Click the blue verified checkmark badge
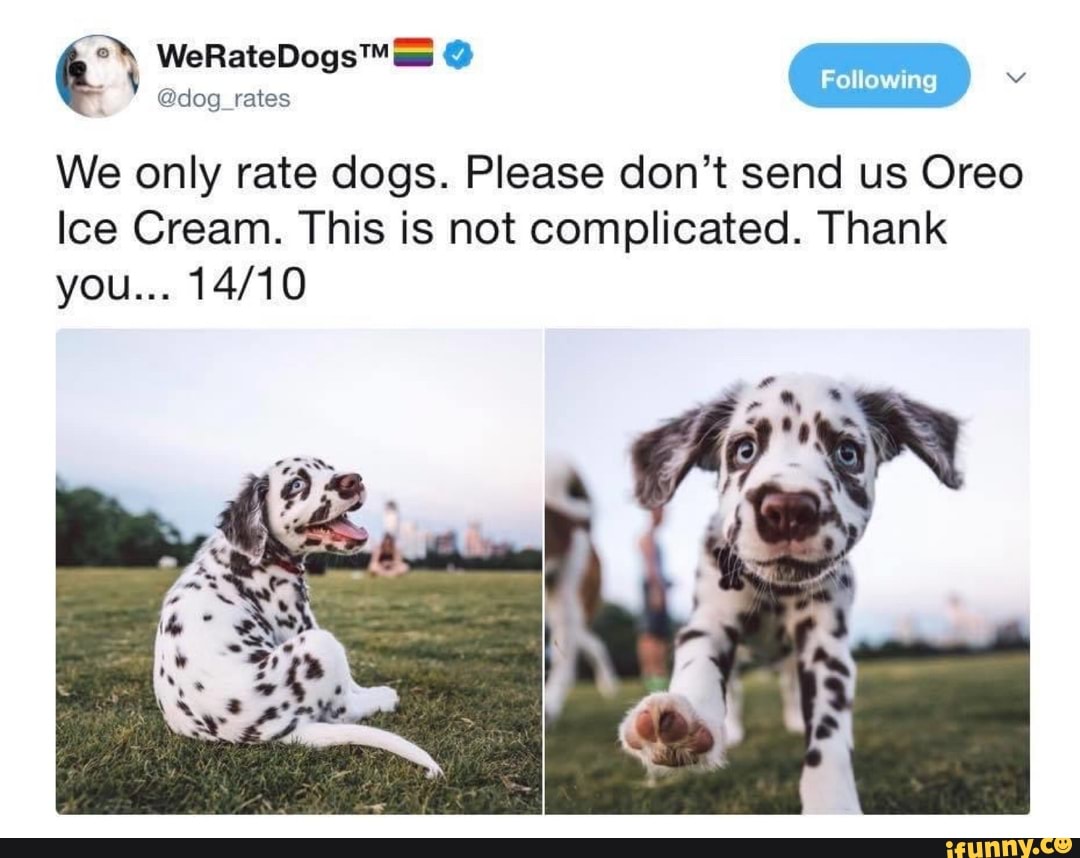The image size is (1080, 858). 459,54
